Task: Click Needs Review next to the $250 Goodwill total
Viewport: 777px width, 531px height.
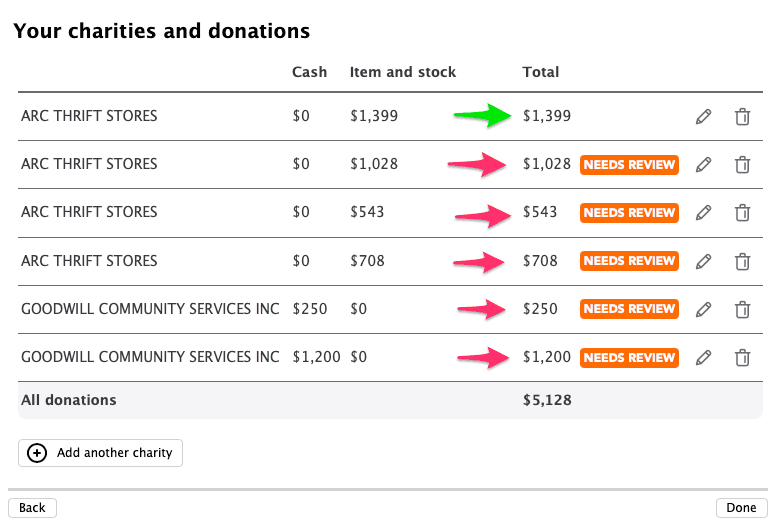Action: click(x=629, y=309)
